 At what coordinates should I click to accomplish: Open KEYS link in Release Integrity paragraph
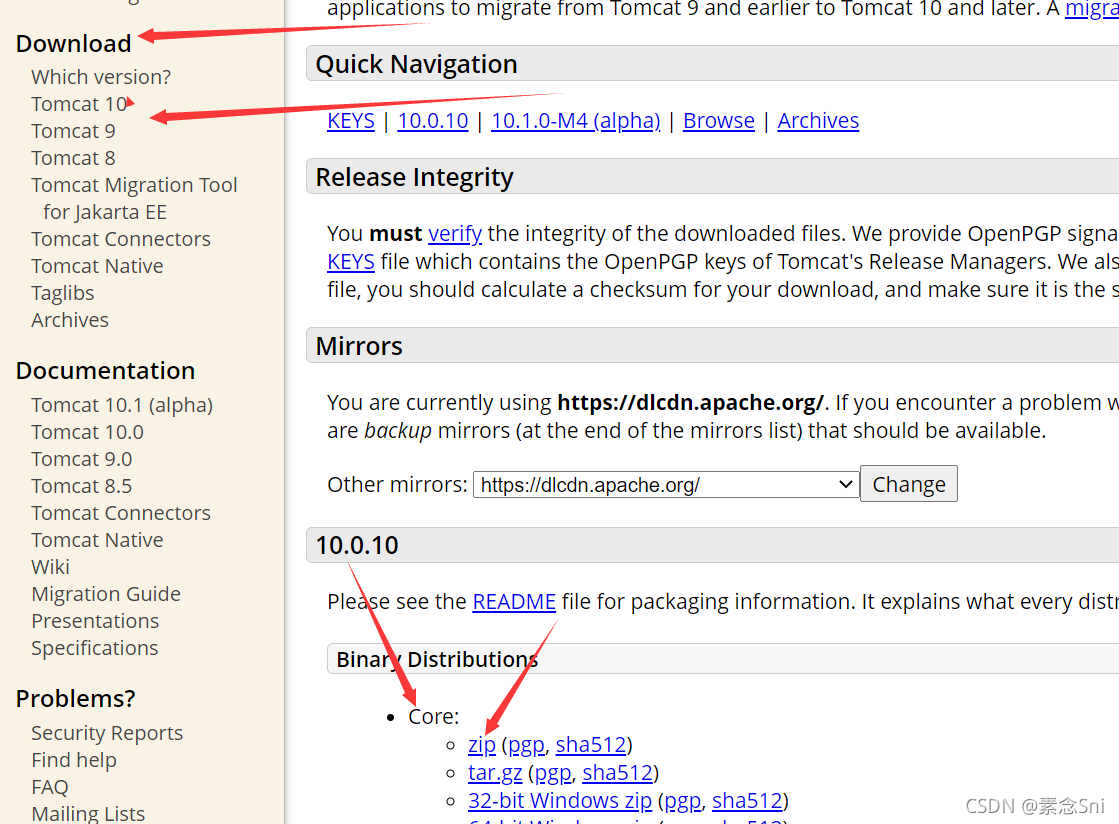pos(350,262)
